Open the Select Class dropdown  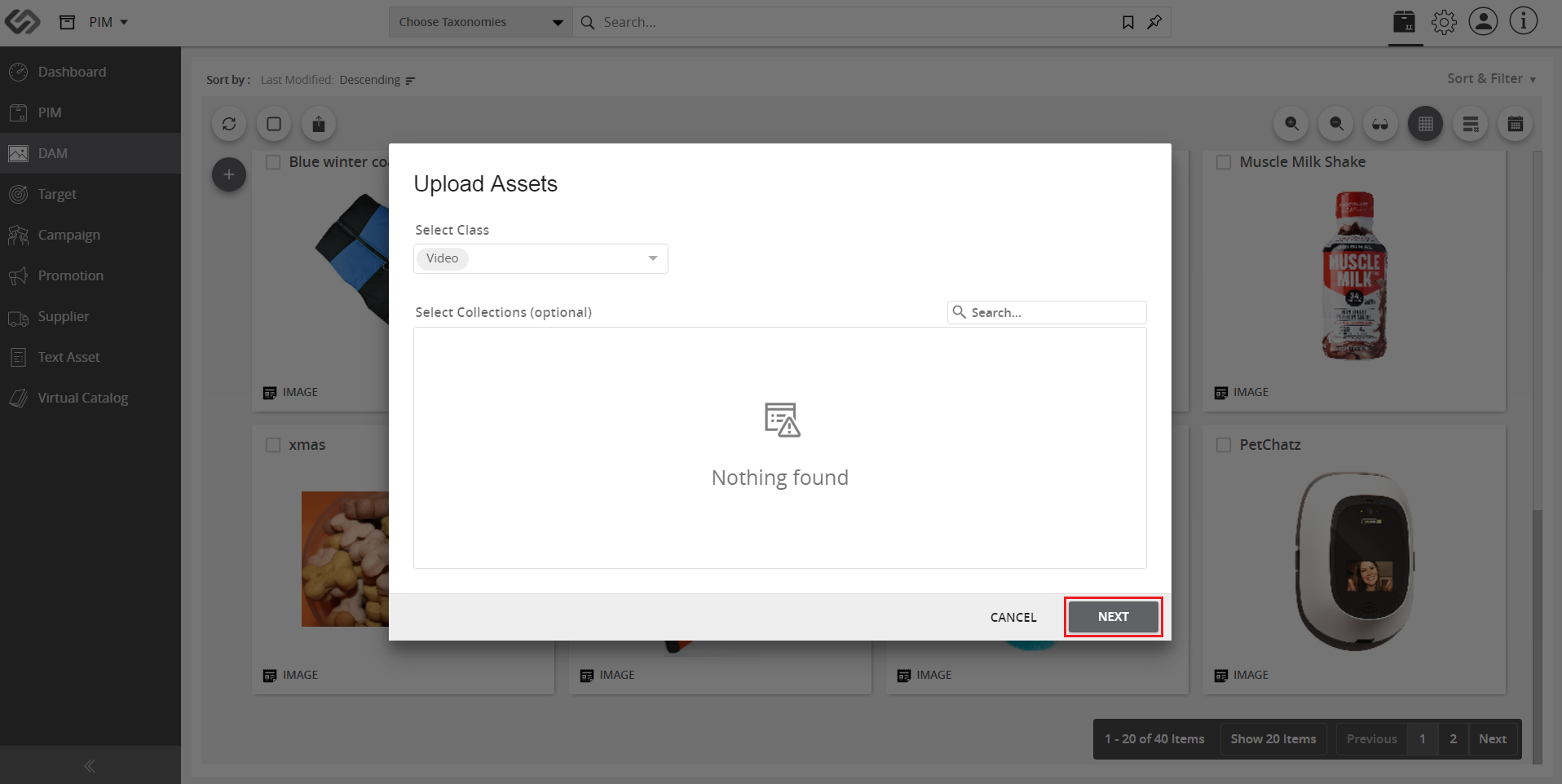point(541,258)
